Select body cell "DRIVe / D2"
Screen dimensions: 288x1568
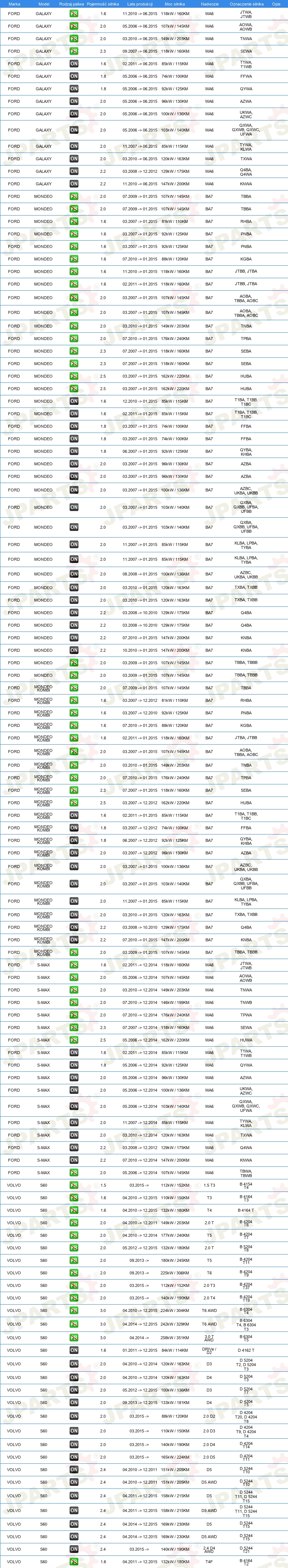click(210, 1350)
